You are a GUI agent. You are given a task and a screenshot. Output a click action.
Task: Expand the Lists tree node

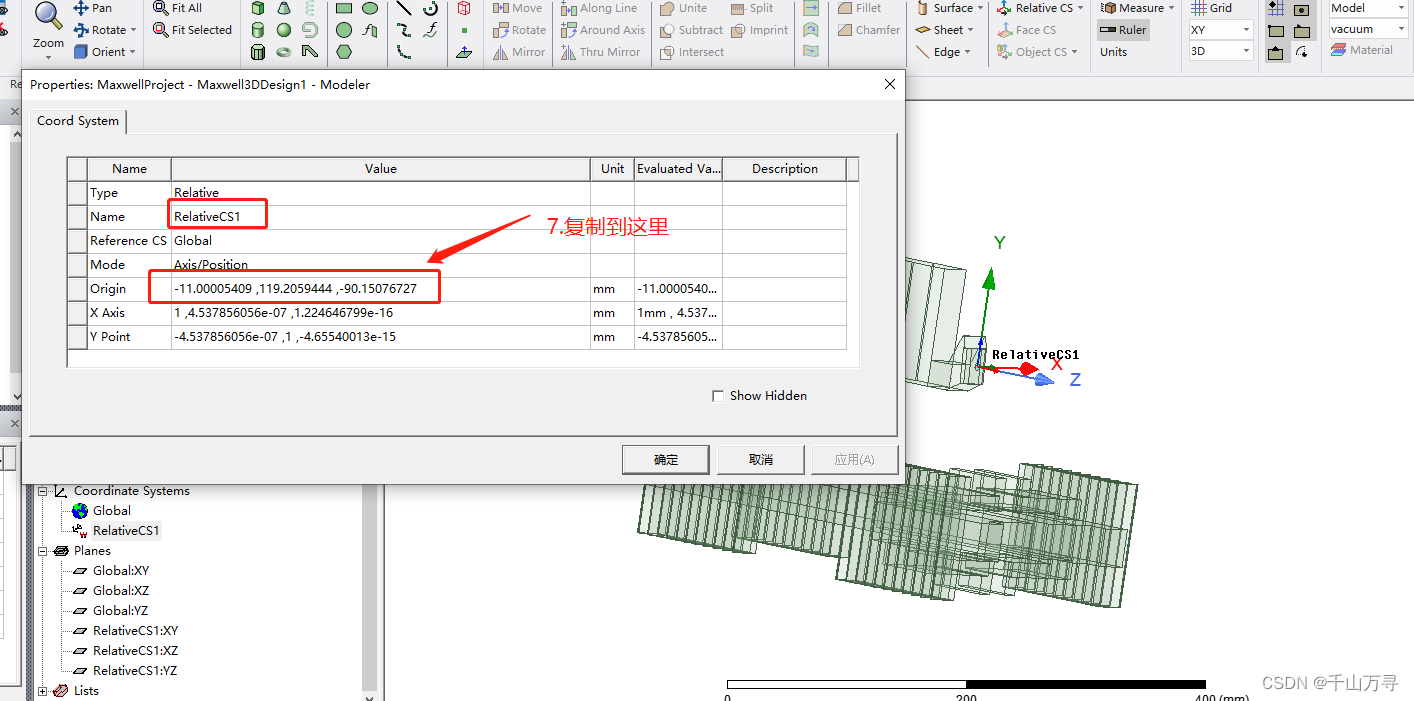point(43,691)
